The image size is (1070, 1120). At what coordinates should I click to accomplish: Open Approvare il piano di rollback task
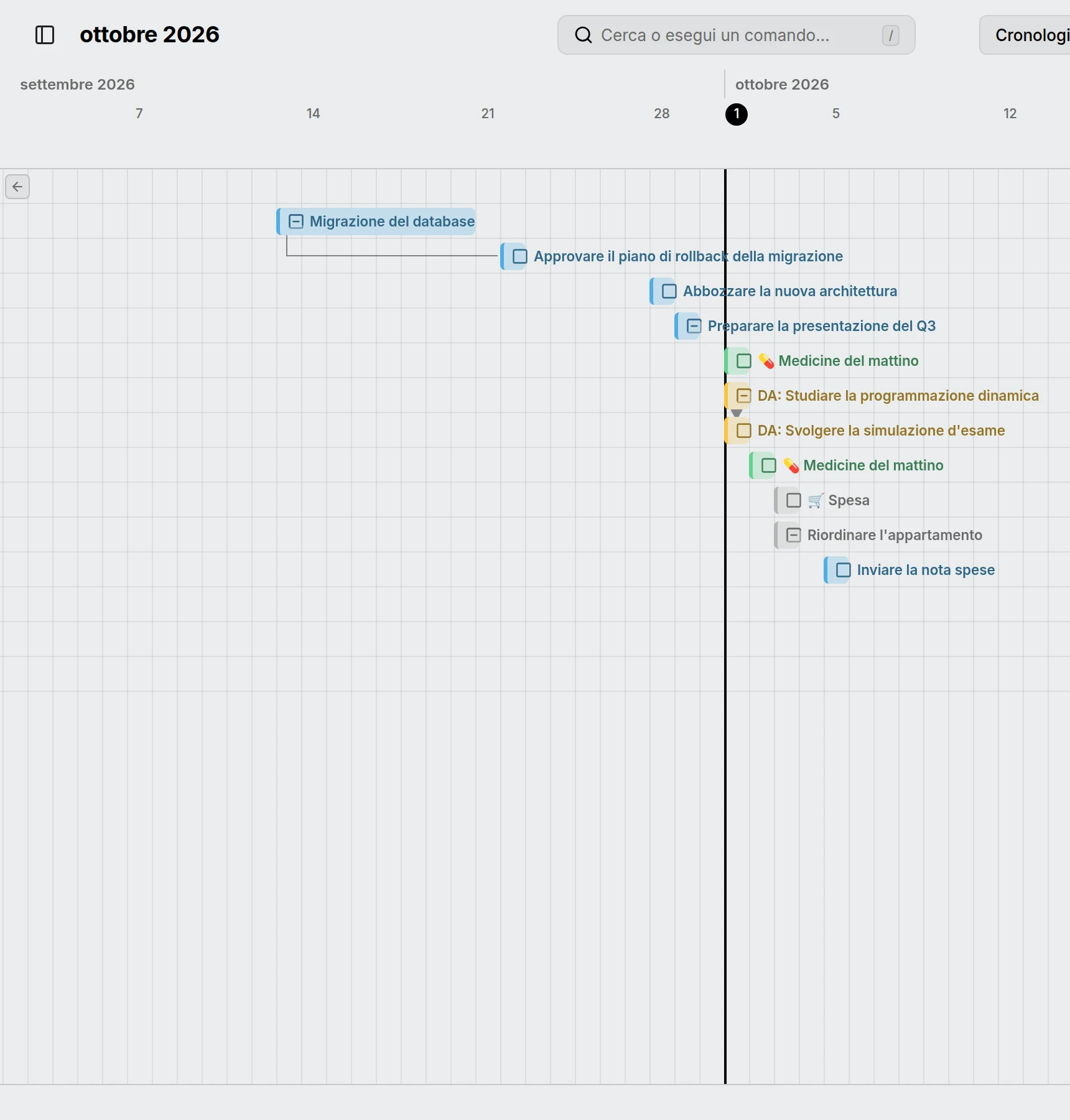[688, 256]
